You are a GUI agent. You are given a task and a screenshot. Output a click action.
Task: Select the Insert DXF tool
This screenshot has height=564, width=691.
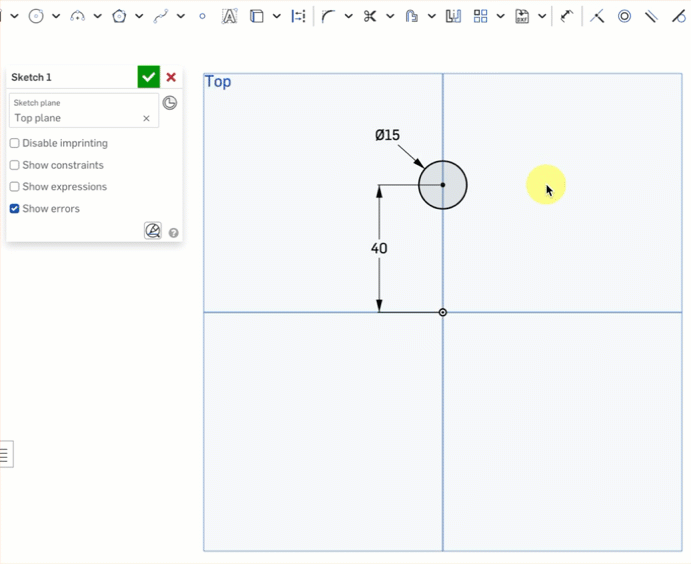click(x=522, y=16)
